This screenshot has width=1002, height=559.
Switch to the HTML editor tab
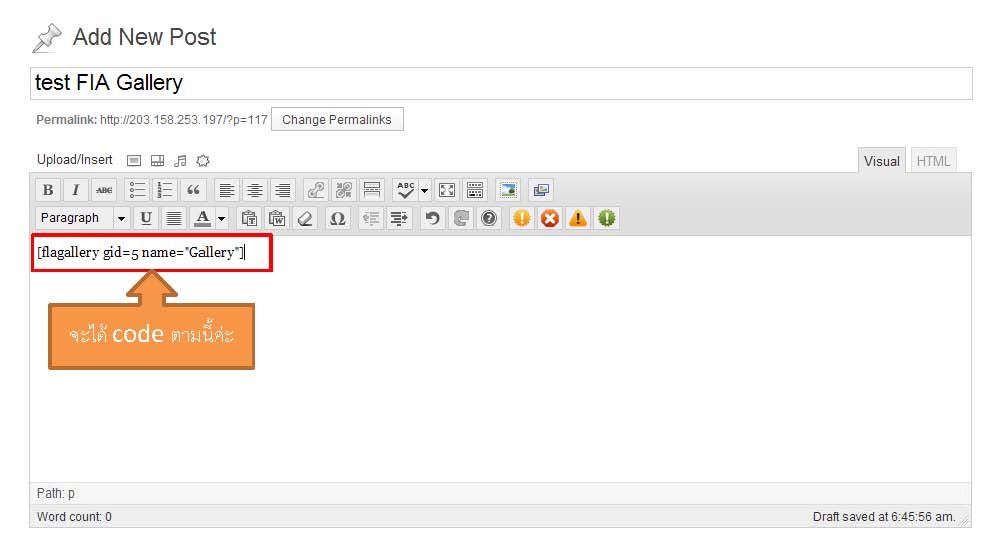pyautogui.click(x=933, y=161)
